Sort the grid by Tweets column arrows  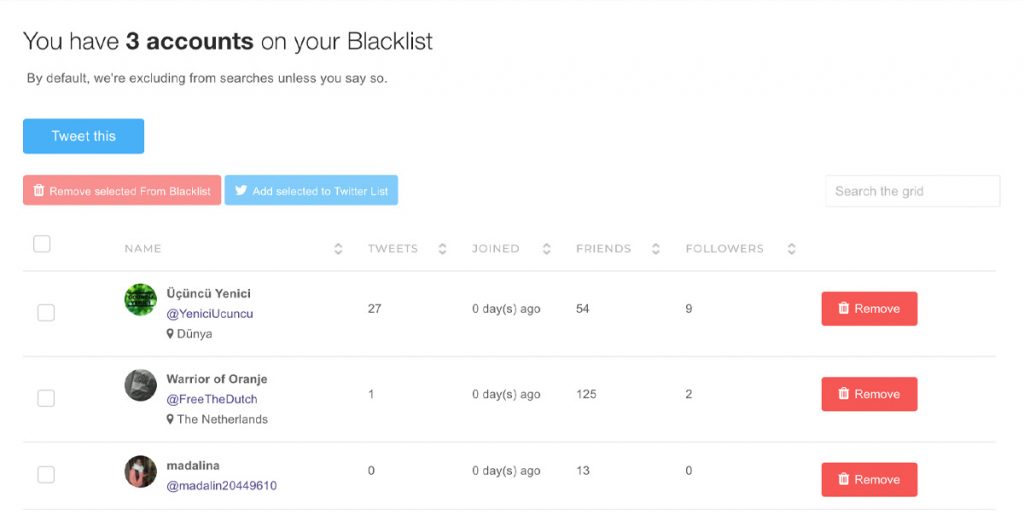[x=442, y=249]
